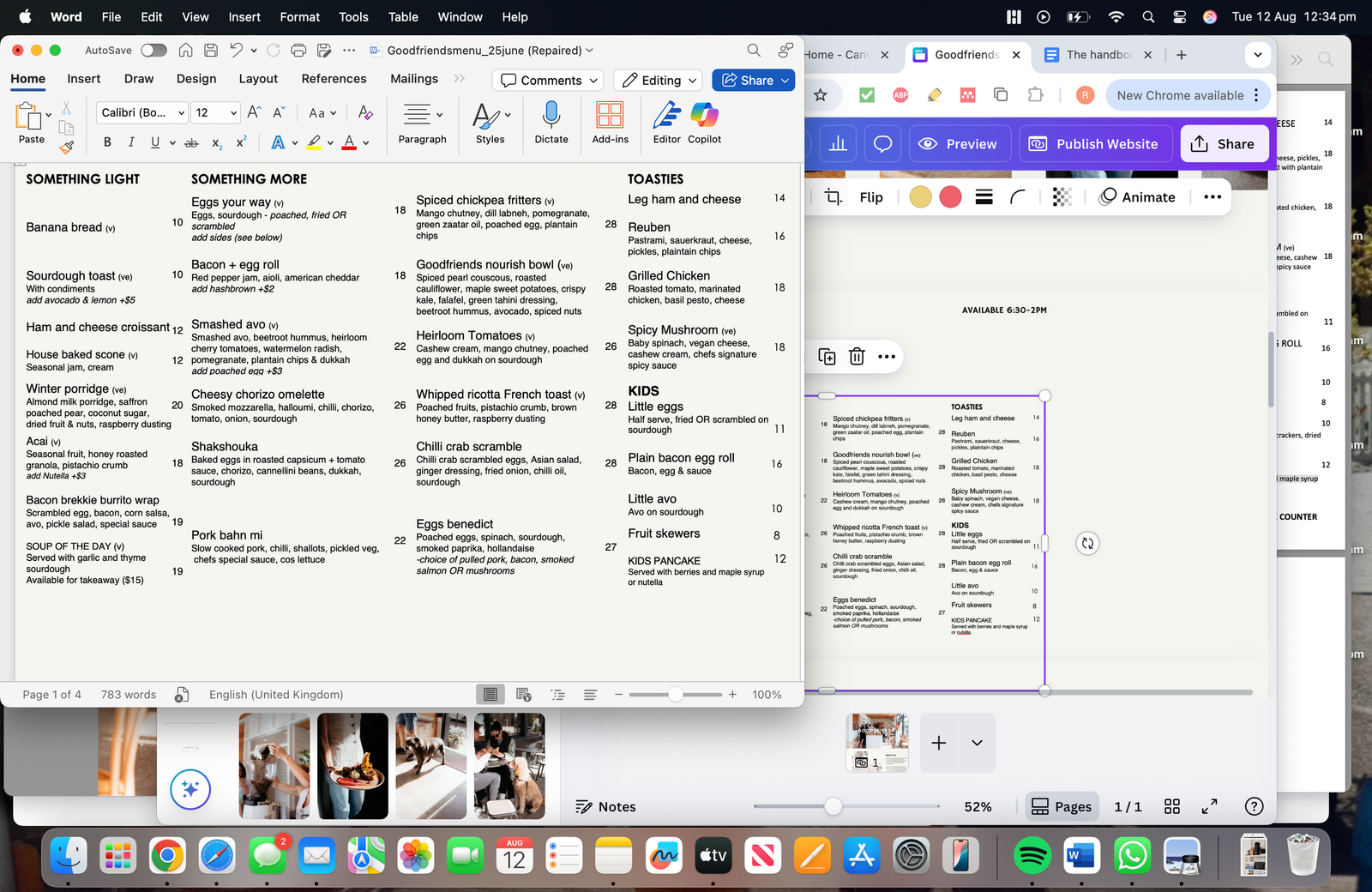This screenshot has width=1372, height=892.
Task: Open Canva analytics bar chart icon
Action: [x=838, y=144]
